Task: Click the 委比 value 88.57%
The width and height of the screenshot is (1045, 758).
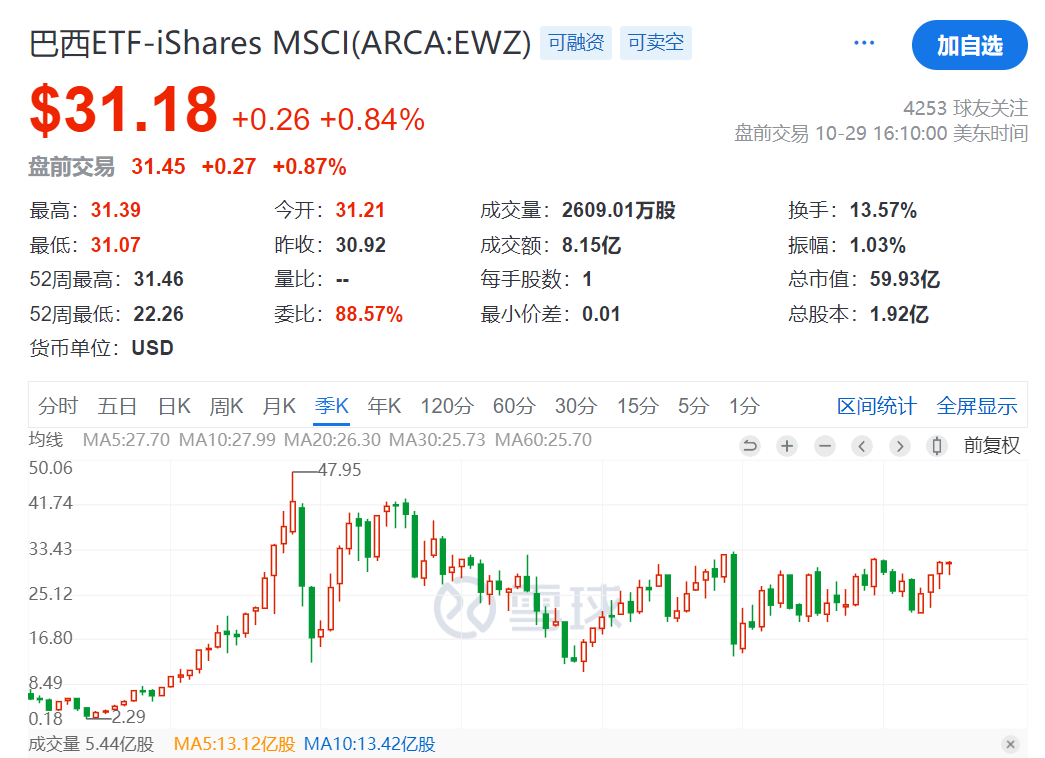Action: pyautogui.click(x=369, y=314)
